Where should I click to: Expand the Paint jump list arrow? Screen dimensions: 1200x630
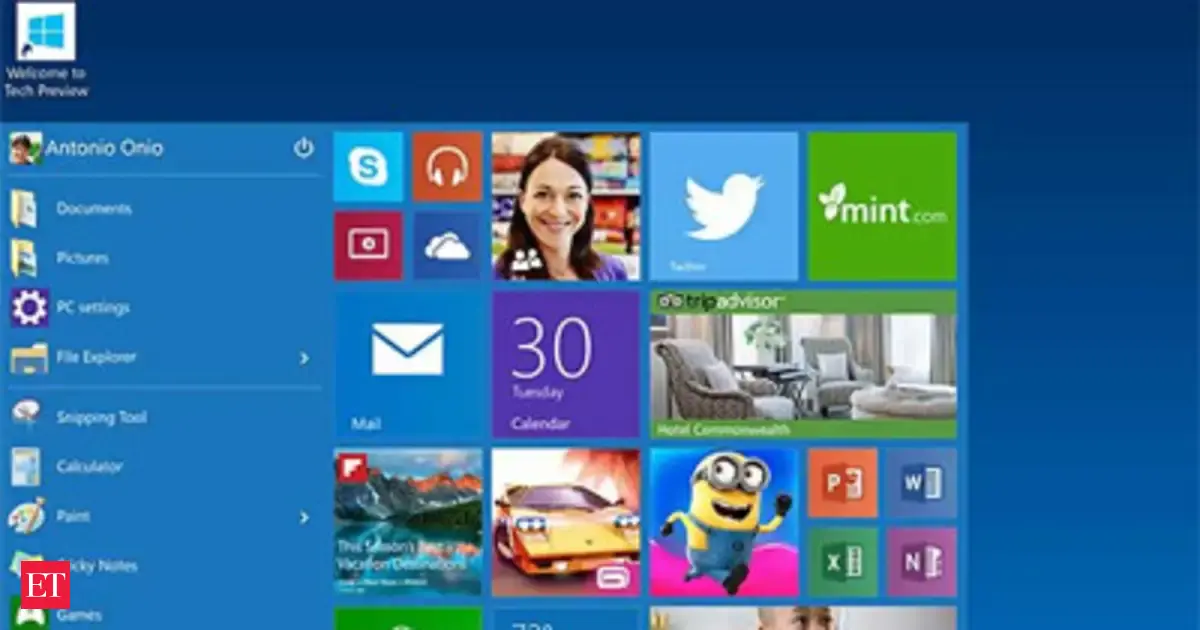pos(304,517)
